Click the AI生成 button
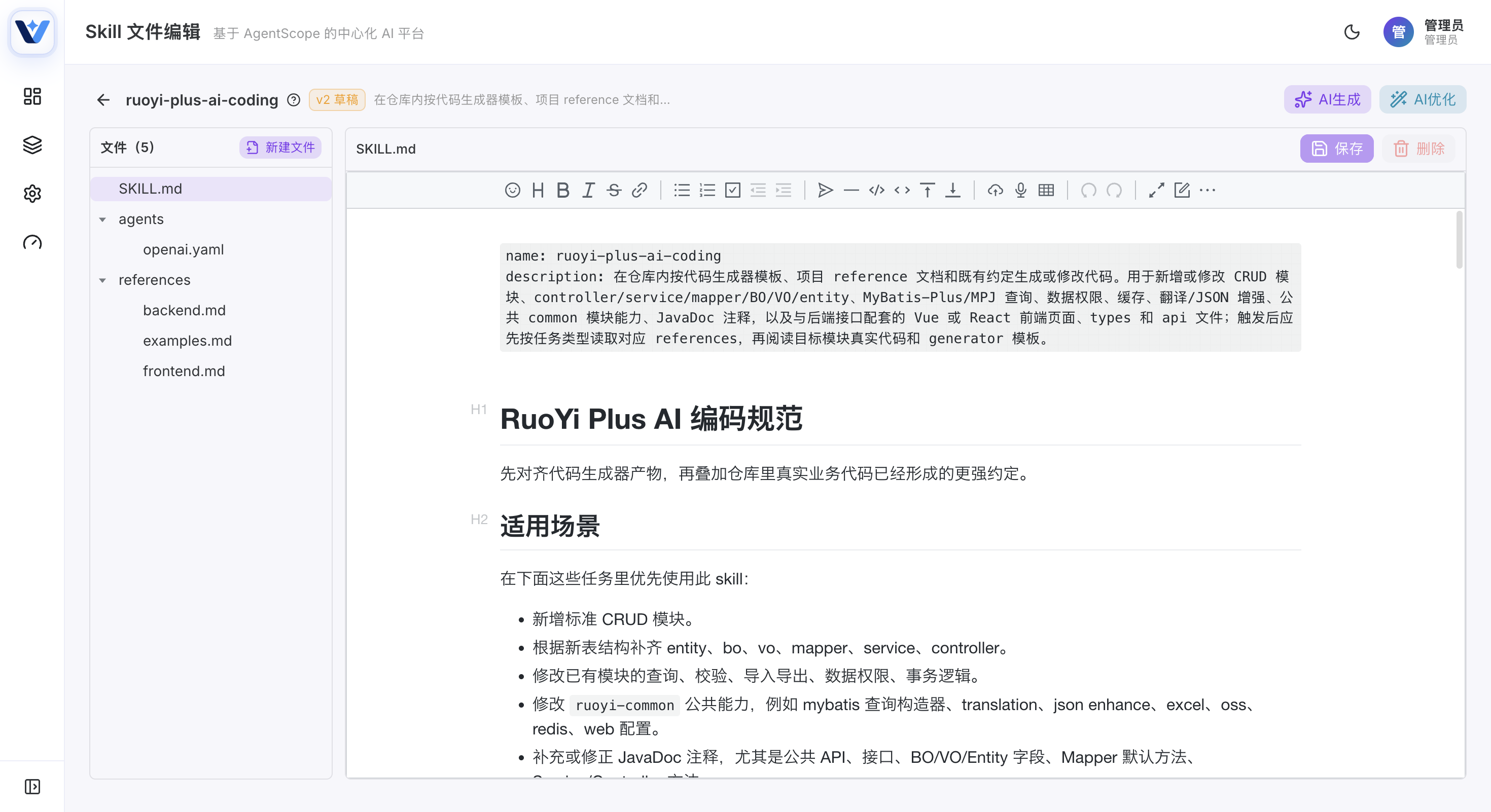 point(1327,99)
